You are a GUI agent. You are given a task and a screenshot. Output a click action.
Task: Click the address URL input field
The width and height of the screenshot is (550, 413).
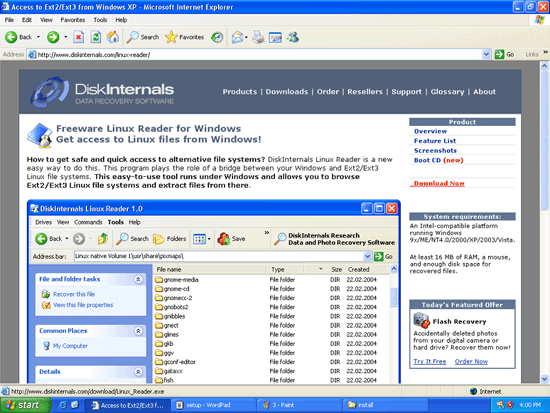[x=260, y=54]
